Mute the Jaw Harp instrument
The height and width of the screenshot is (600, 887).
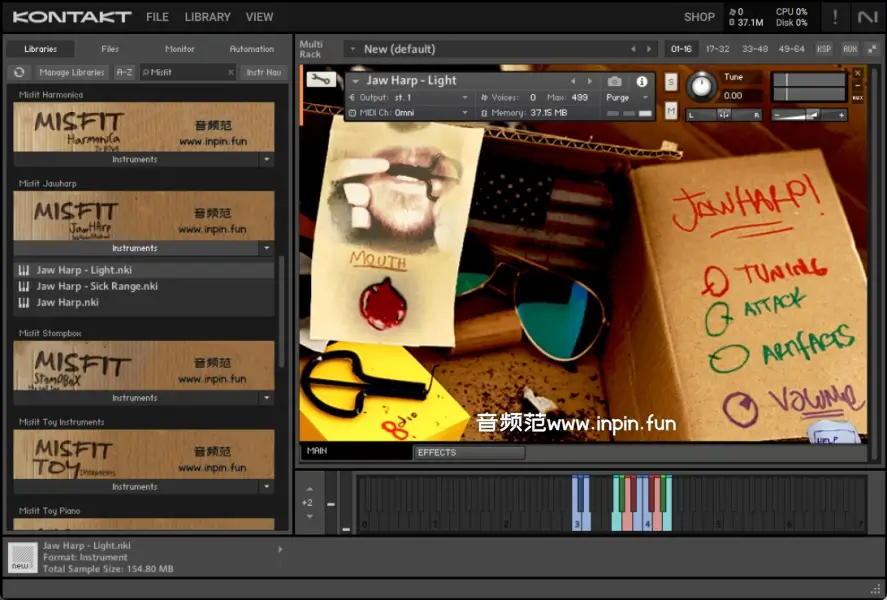670,110
